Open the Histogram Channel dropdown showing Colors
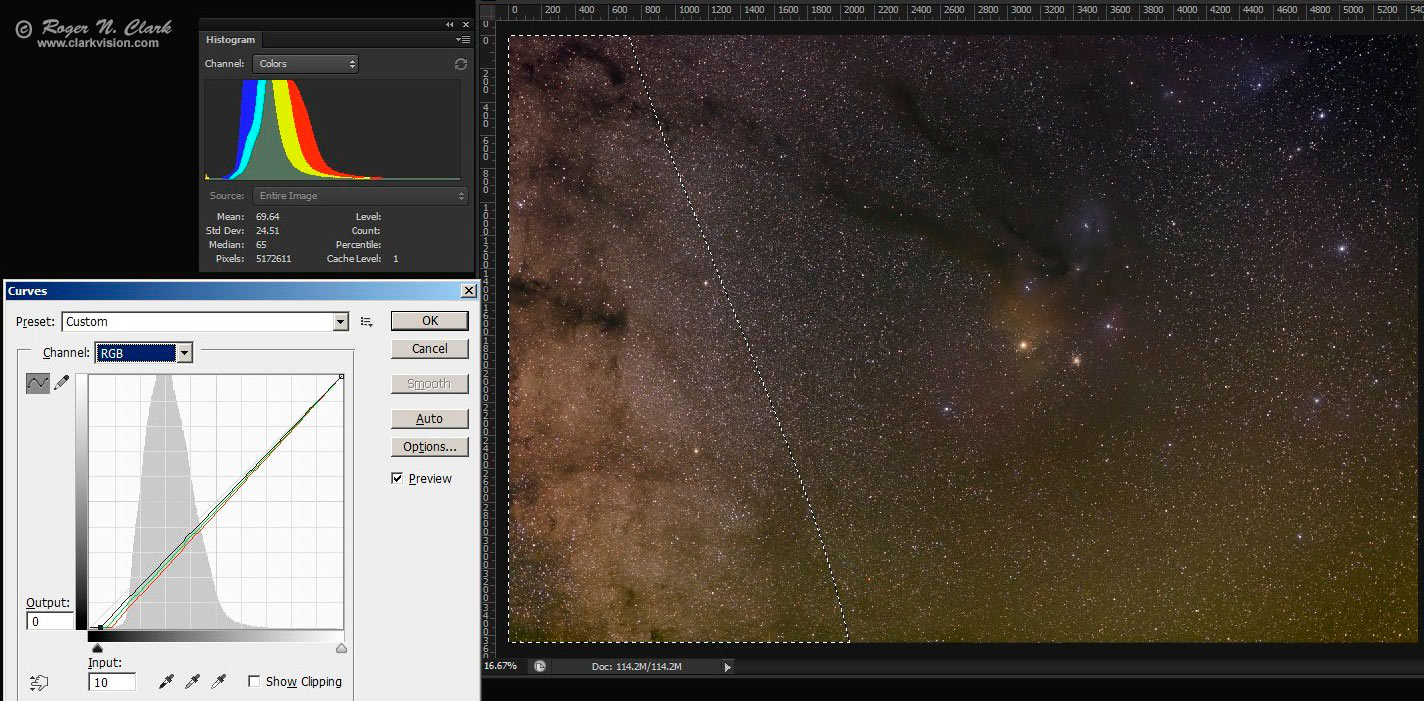The image size is (1424, 701). click(305, 64)
